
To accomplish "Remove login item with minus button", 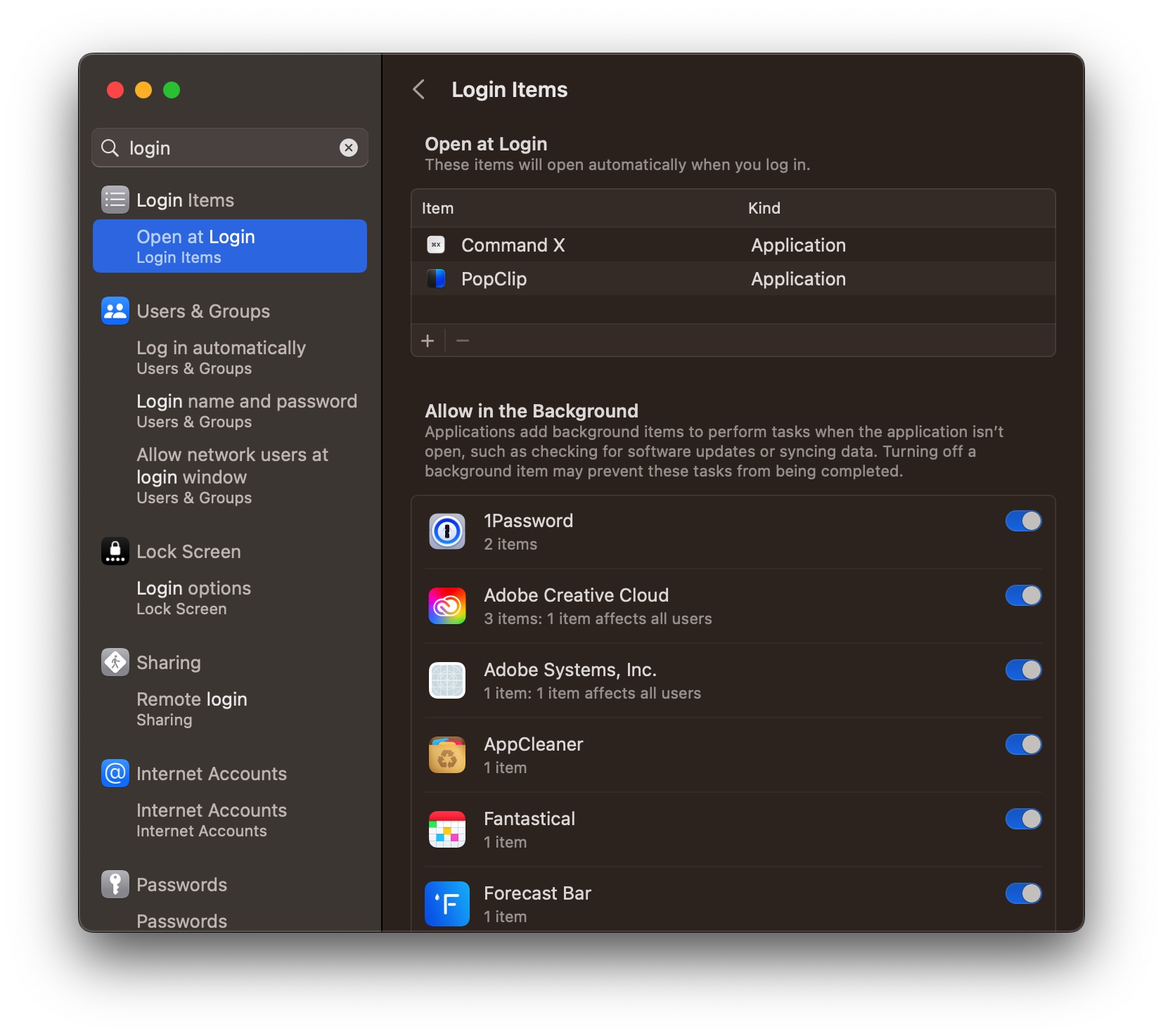I will (463, 341).
